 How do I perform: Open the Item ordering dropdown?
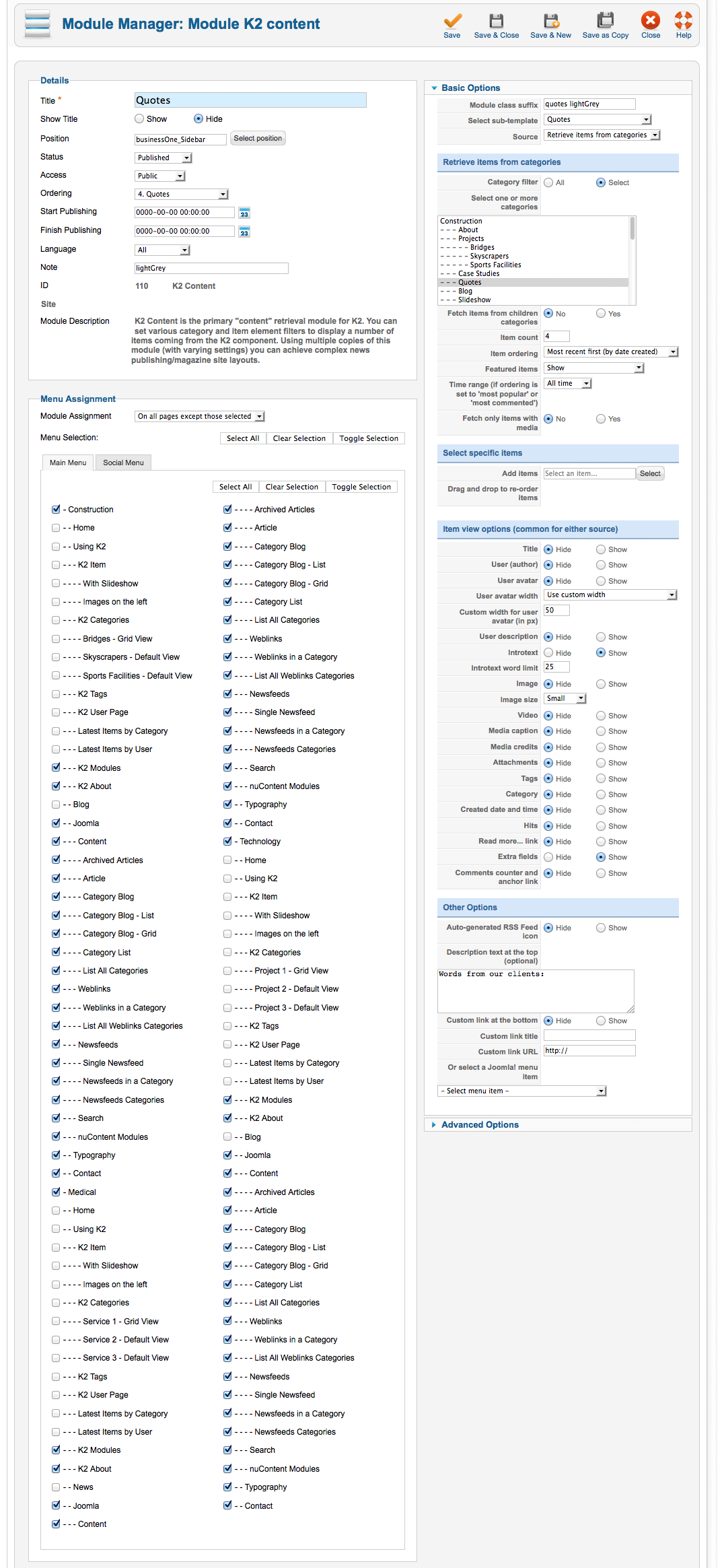pos(611,352)
